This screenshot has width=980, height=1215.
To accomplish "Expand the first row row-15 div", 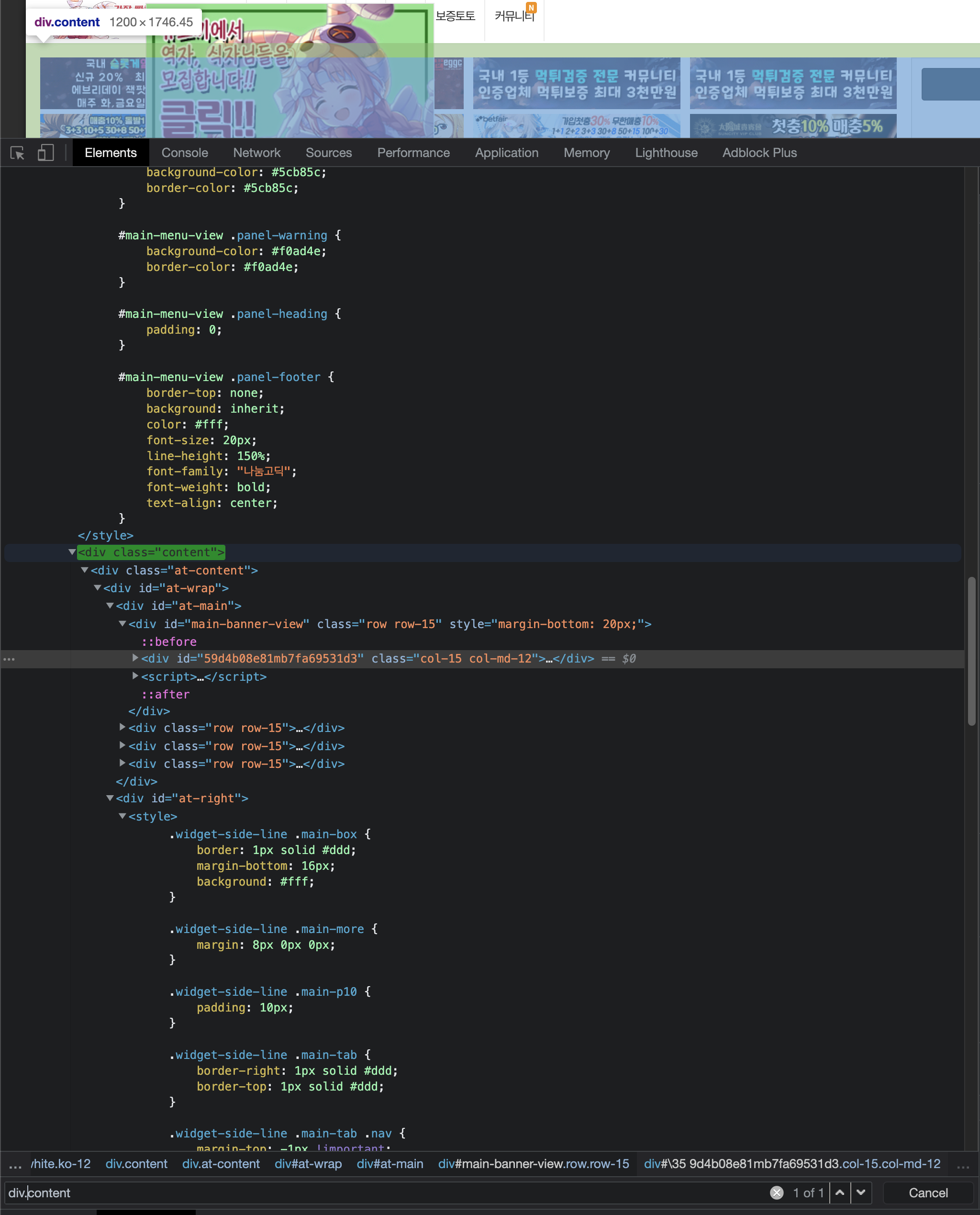I will pos(122,728).
